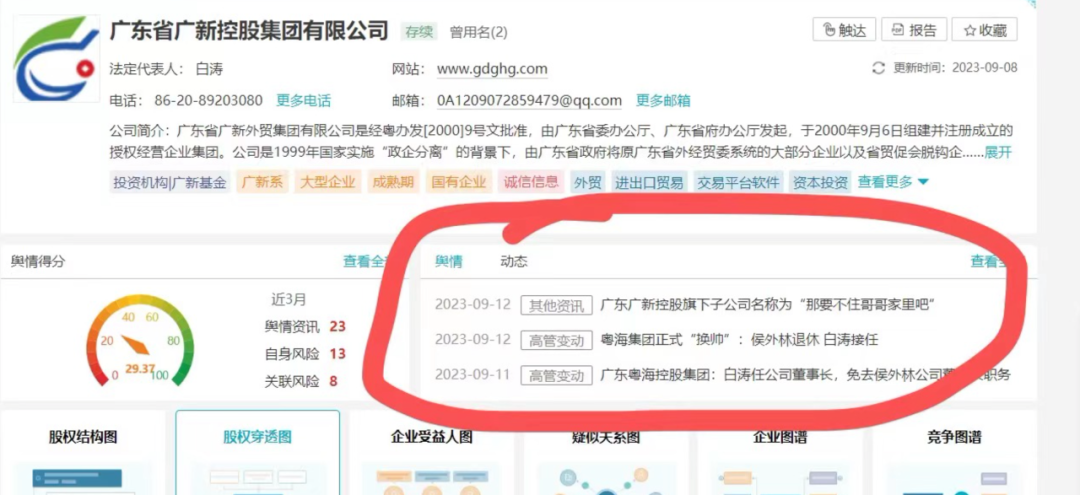This screenshot has height=495, width=1080.
Task: Click the 收藏 favorite button
Action: point(984,30)
